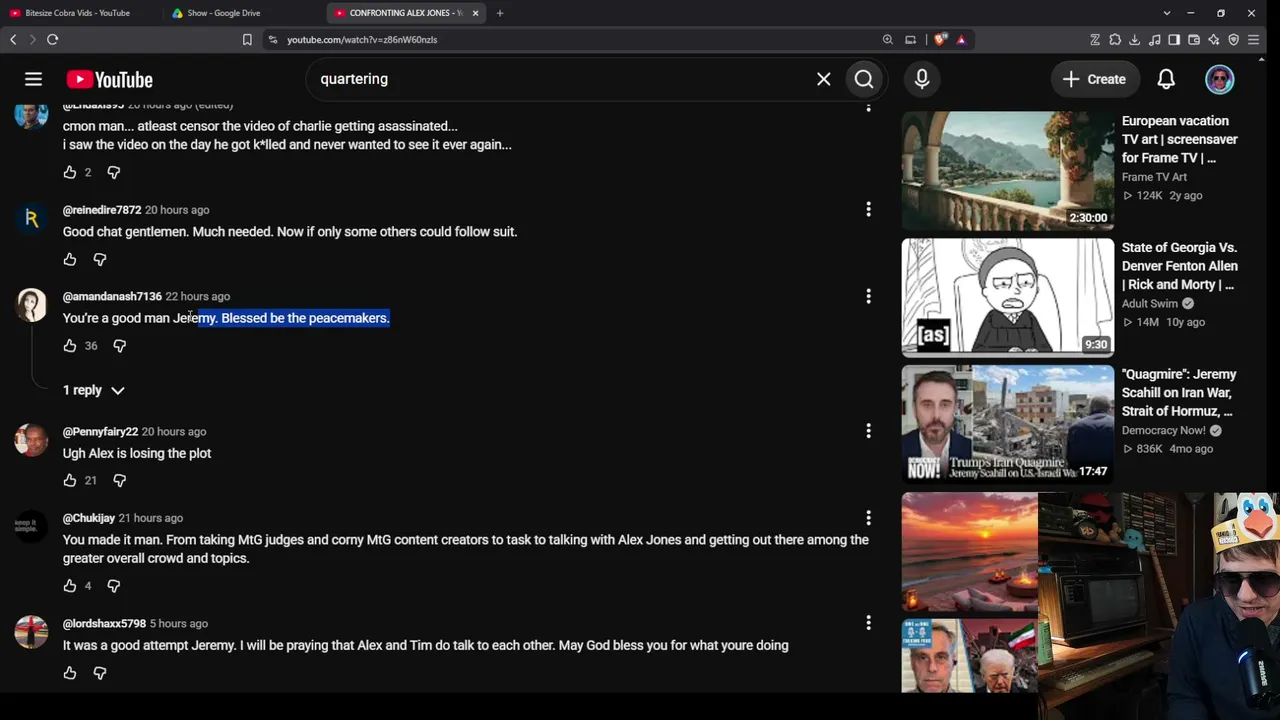Open @Chukijay channel link
Viewport: 1280px width, 720px height.
click(89, 519)
